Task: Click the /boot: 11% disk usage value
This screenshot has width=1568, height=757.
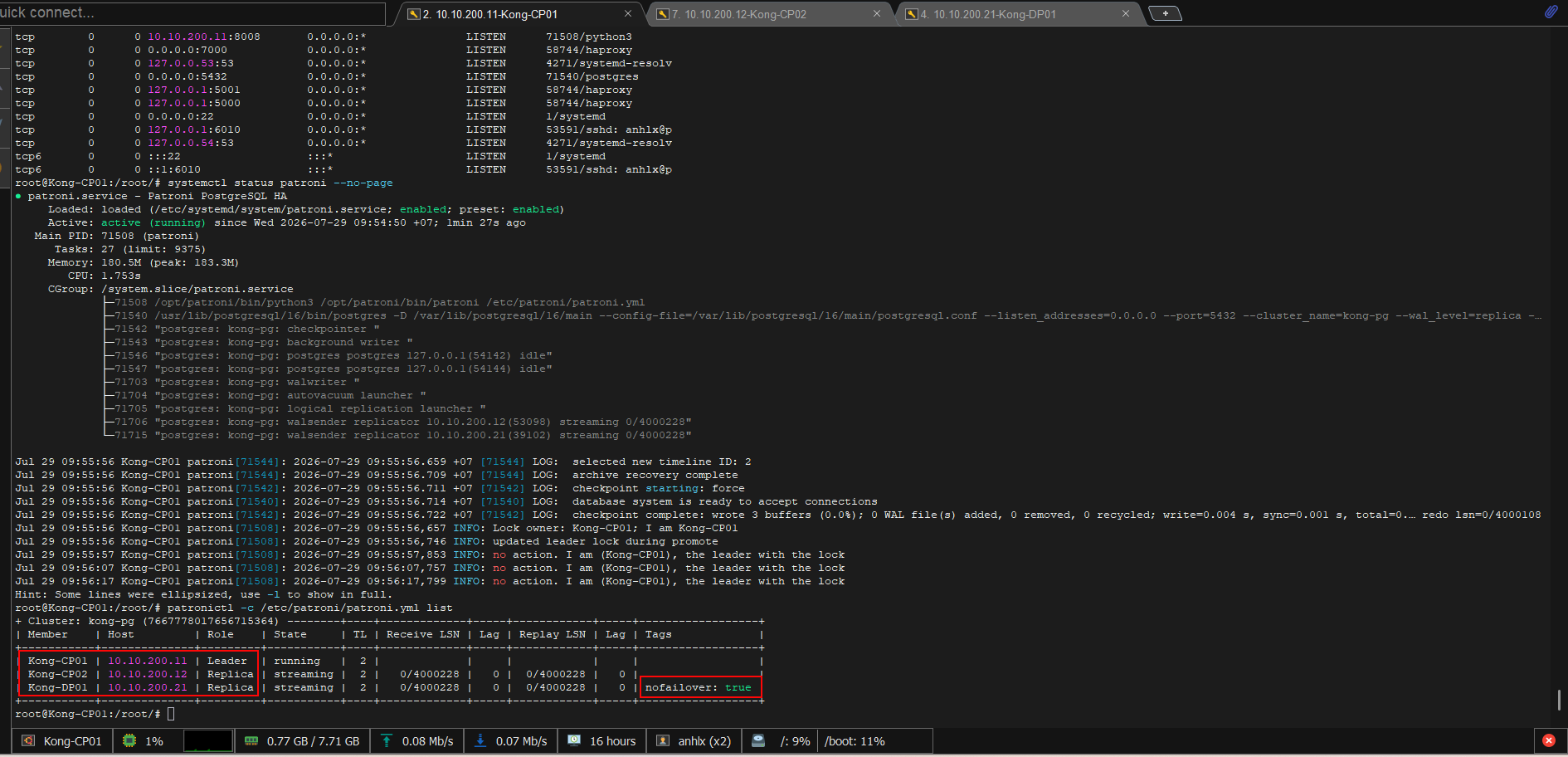Action: coord(855,741)
